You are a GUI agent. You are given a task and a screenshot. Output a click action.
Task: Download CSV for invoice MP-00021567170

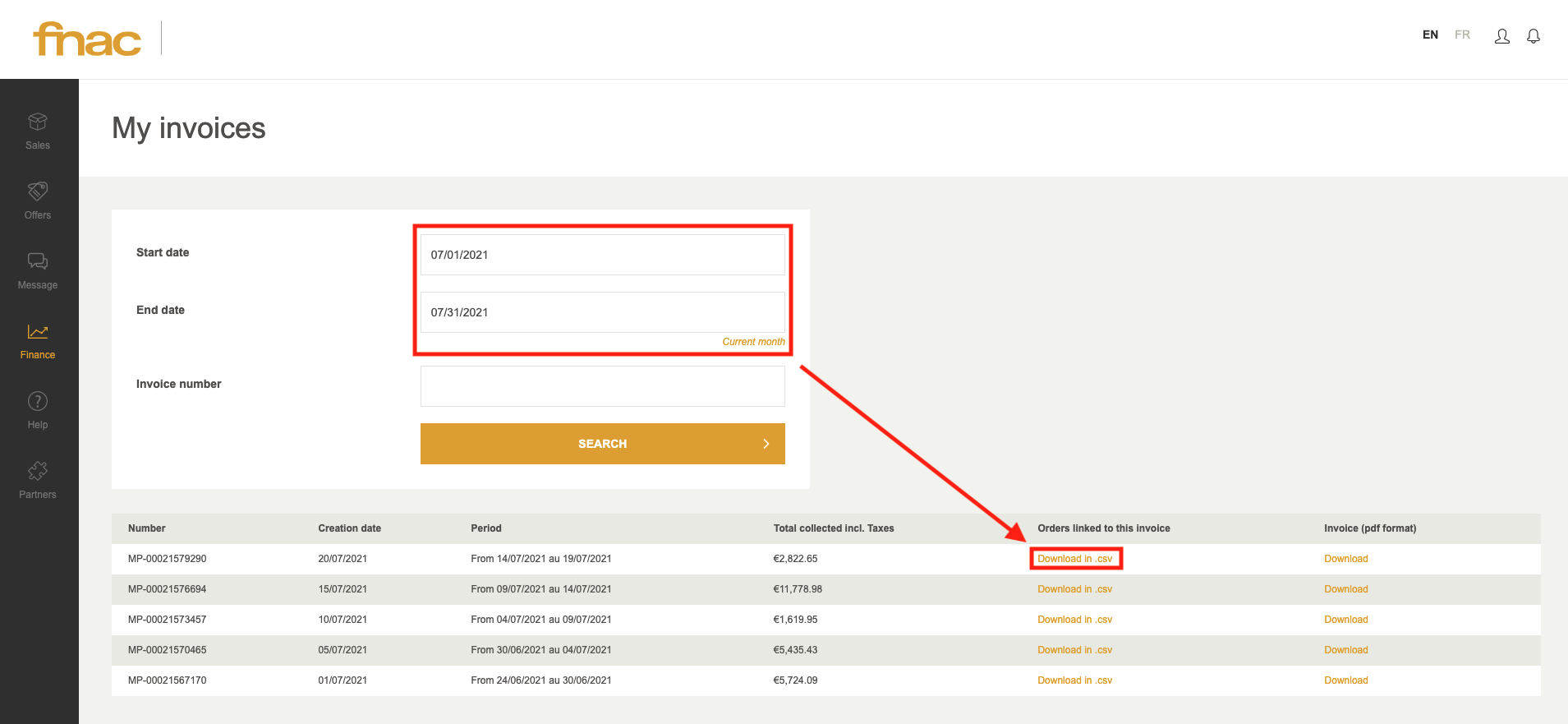point(1074,680)
